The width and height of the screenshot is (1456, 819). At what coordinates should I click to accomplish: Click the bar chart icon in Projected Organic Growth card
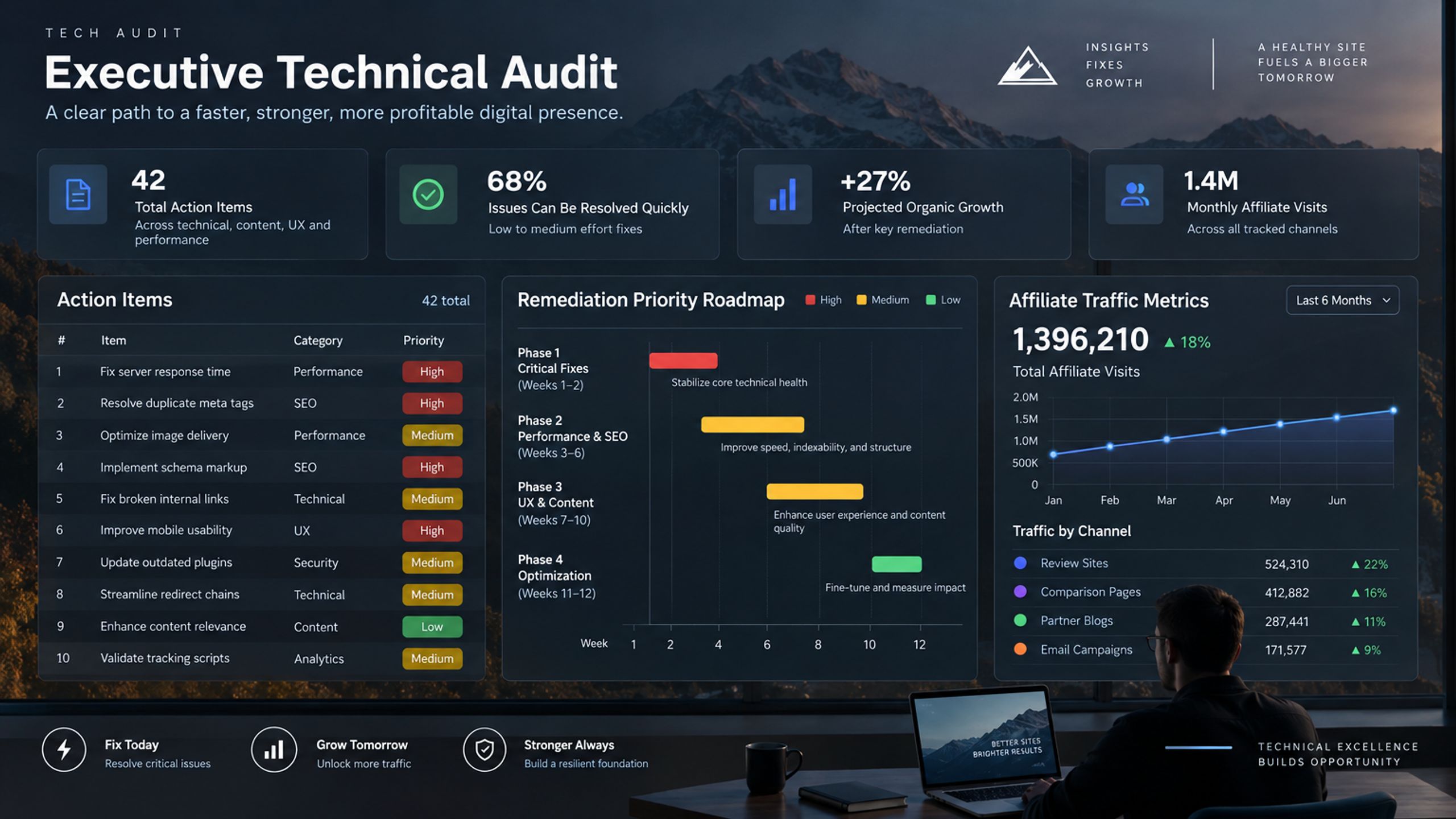783,195
